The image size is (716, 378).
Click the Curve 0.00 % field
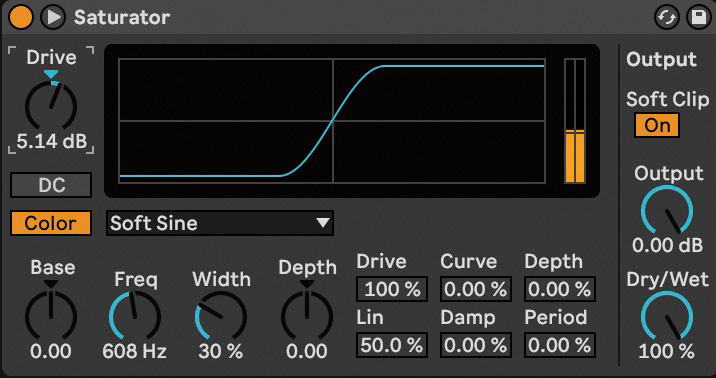[476, 289]
